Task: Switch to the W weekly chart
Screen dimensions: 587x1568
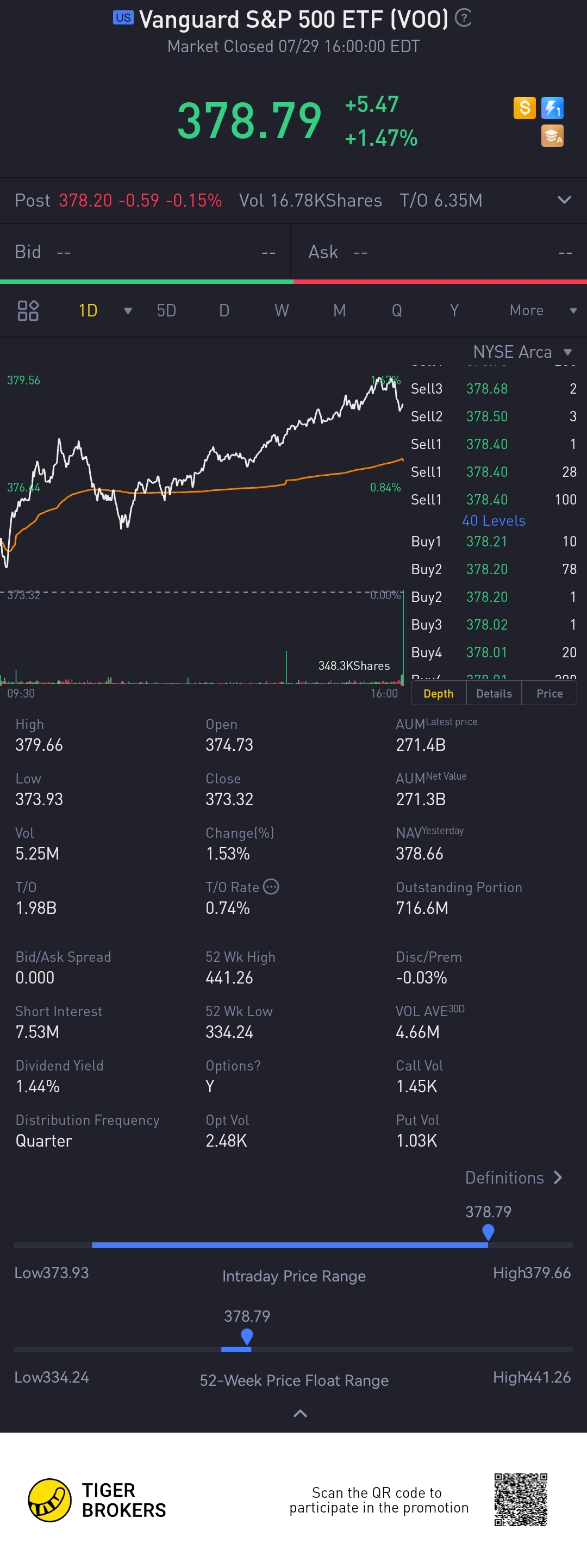Action: (282, 310)
